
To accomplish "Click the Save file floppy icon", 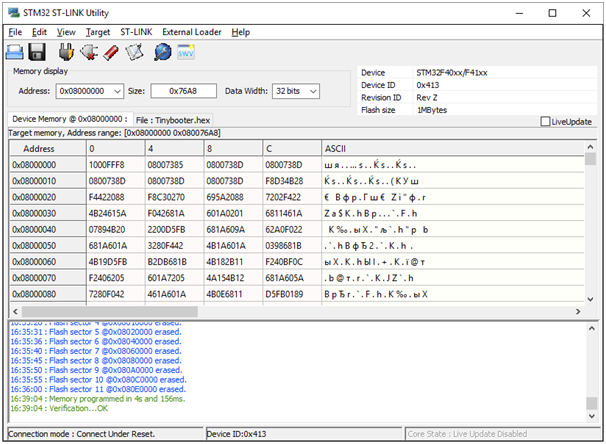I will tap(37, 52).
